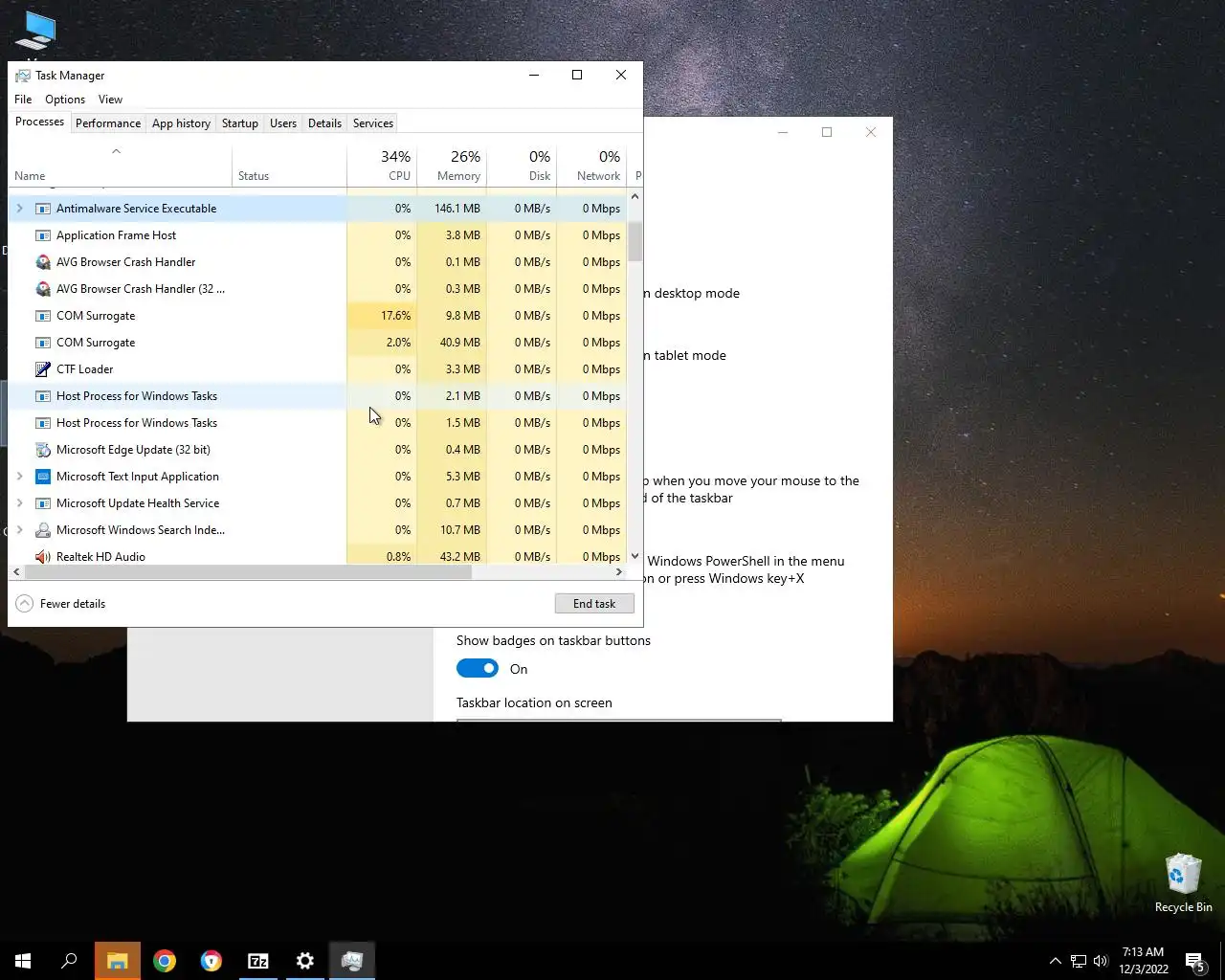Open the Windows Start menu

tap(23, 961)
